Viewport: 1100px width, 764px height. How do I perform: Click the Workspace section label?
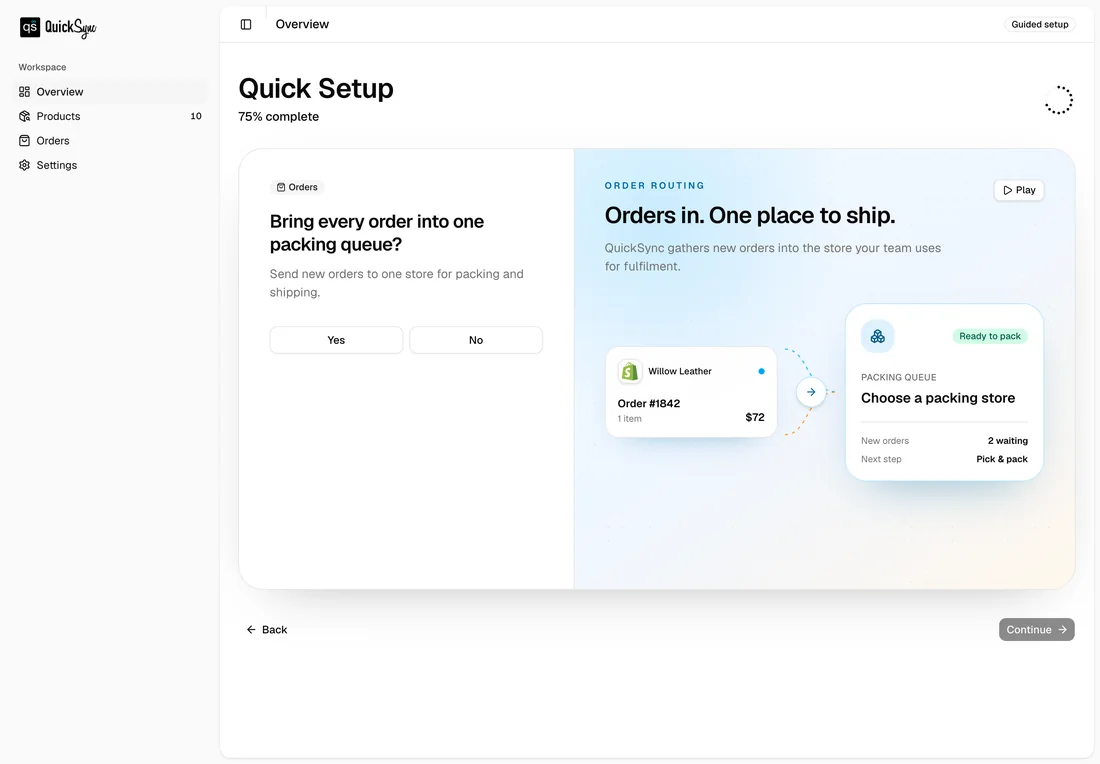coord(42,67)
